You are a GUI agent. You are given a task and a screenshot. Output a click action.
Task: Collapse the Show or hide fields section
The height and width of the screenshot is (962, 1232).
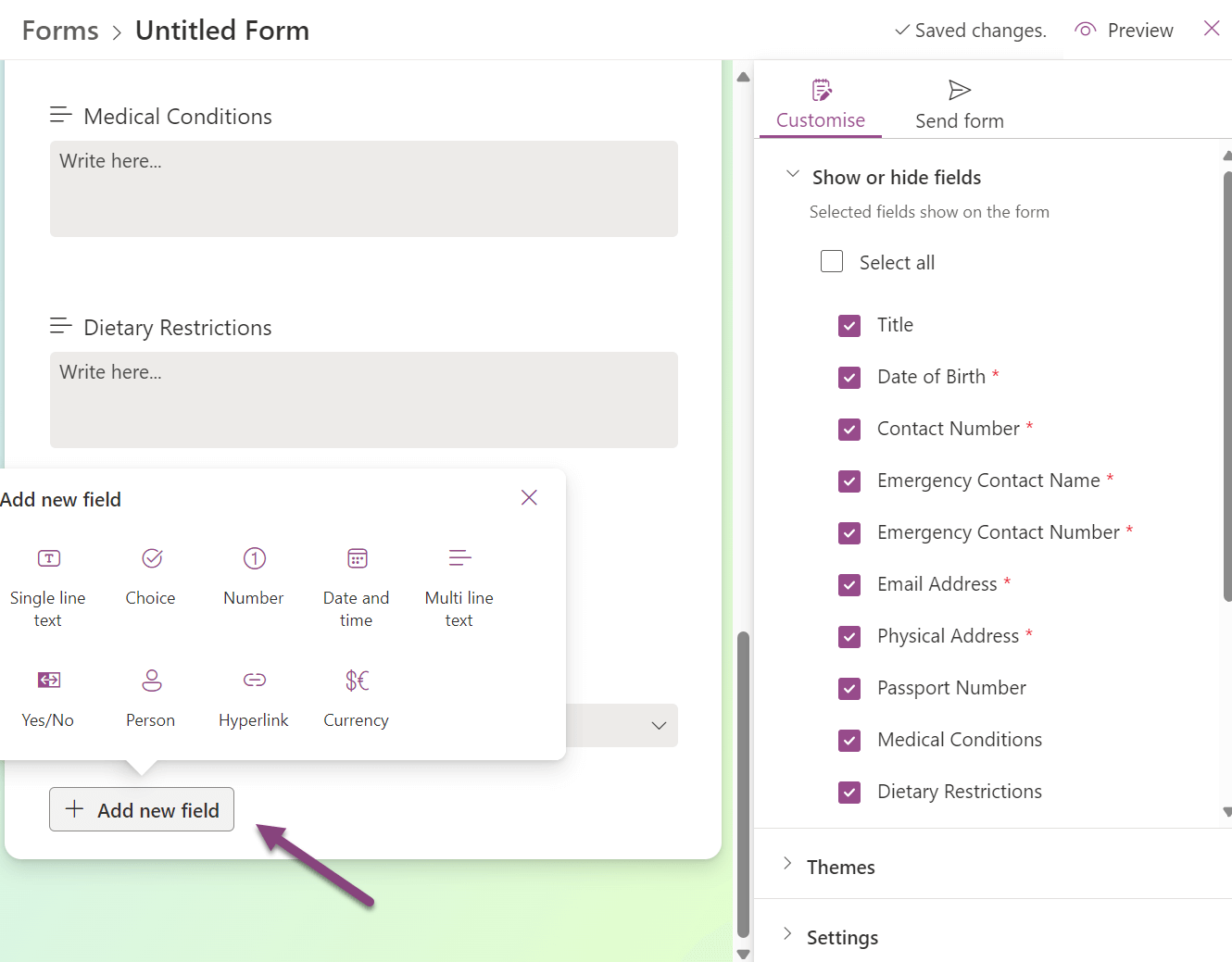pyautogui.click(x=792, y=174)
